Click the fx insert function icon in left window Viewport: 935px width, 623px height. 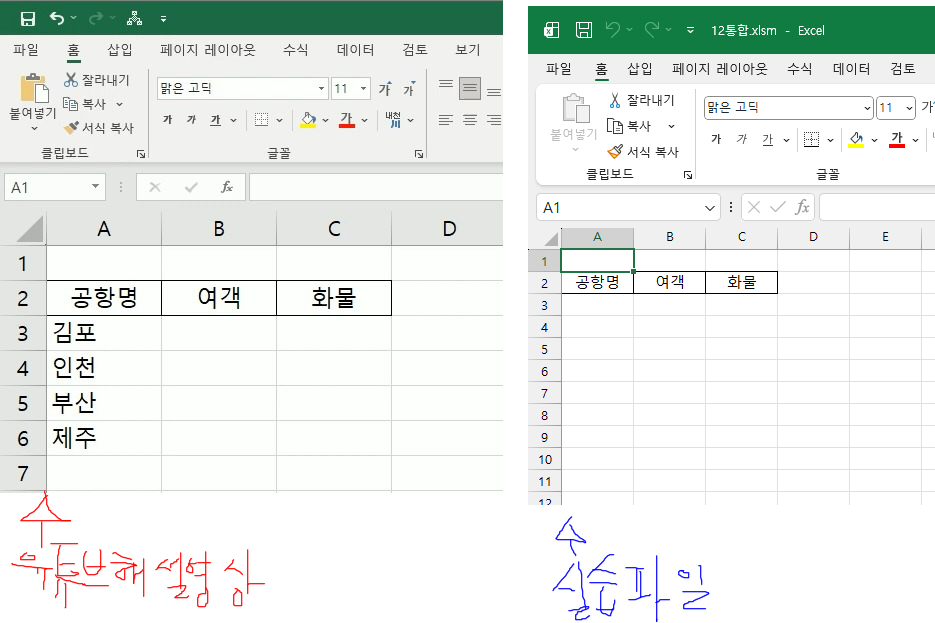pos(227,187)
